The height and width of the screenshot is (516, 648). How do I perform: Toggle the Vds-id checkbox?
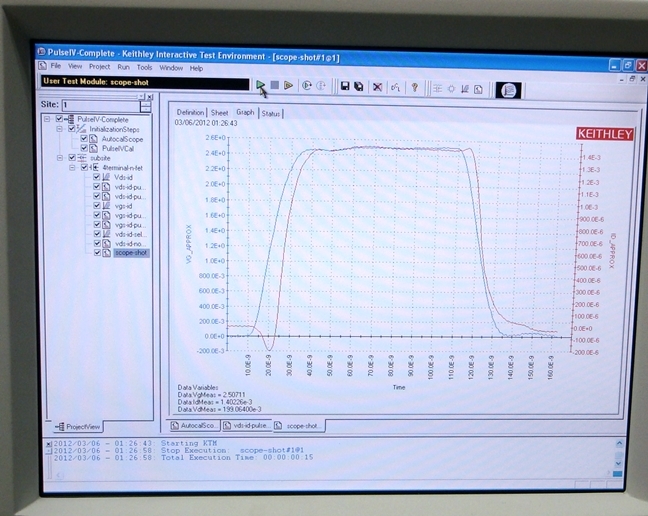[97, 177]
